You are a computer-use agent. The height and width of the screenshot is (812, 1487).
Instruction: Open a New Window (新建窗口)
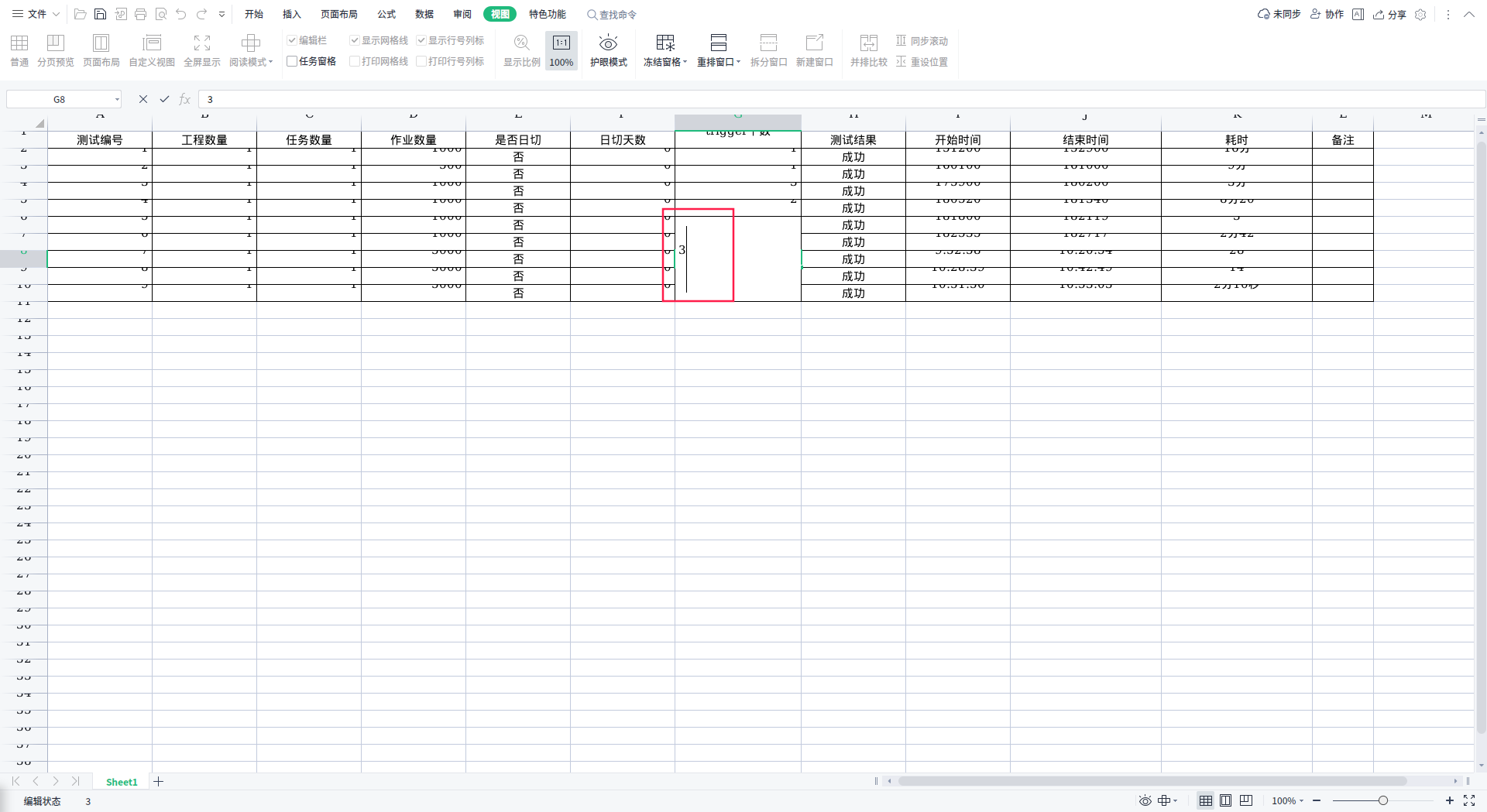(815, 50)
